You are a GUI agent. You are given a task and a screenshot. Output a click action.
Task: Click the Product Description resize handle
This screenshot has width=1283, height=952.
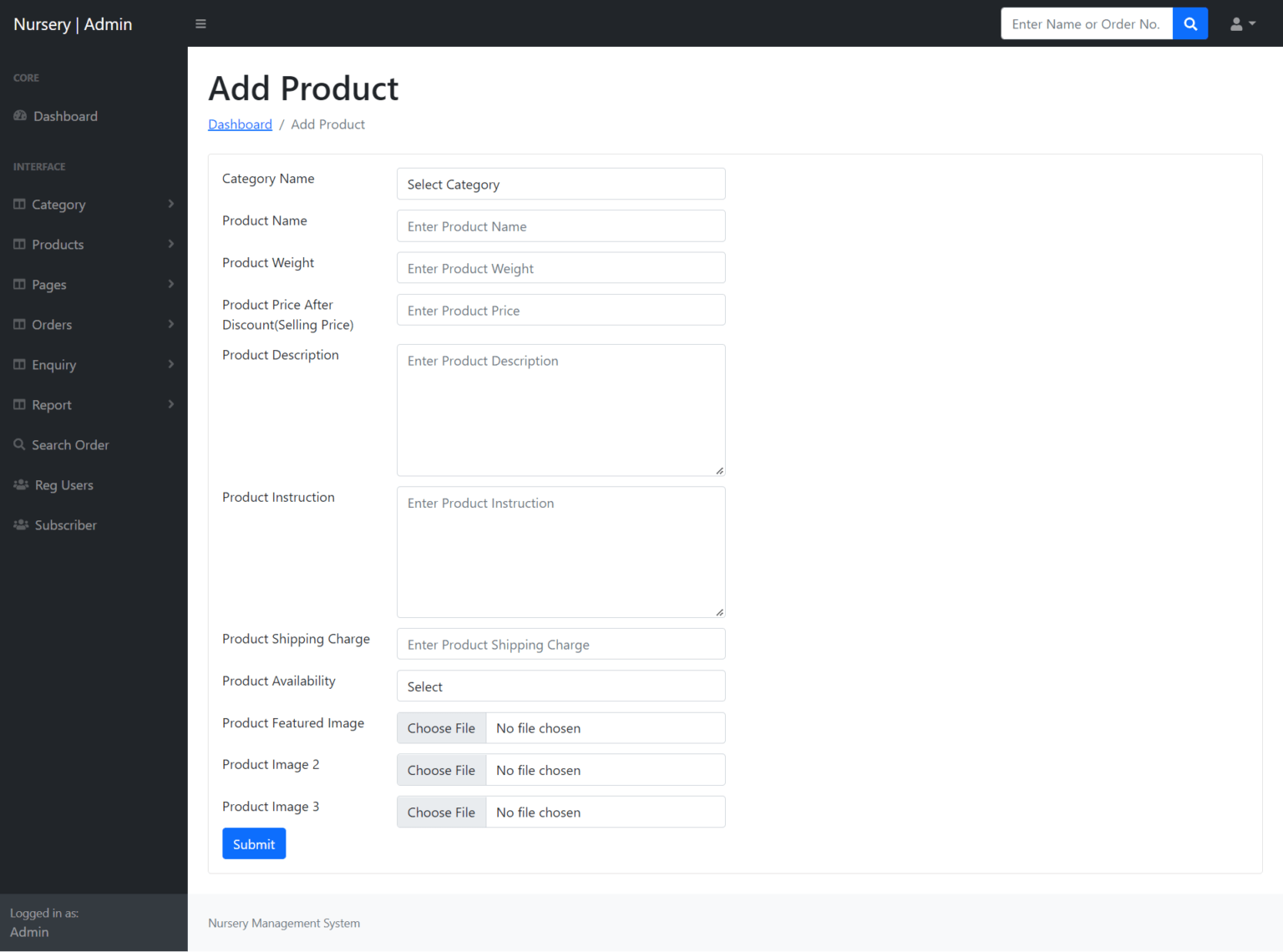tap(719, 470)
